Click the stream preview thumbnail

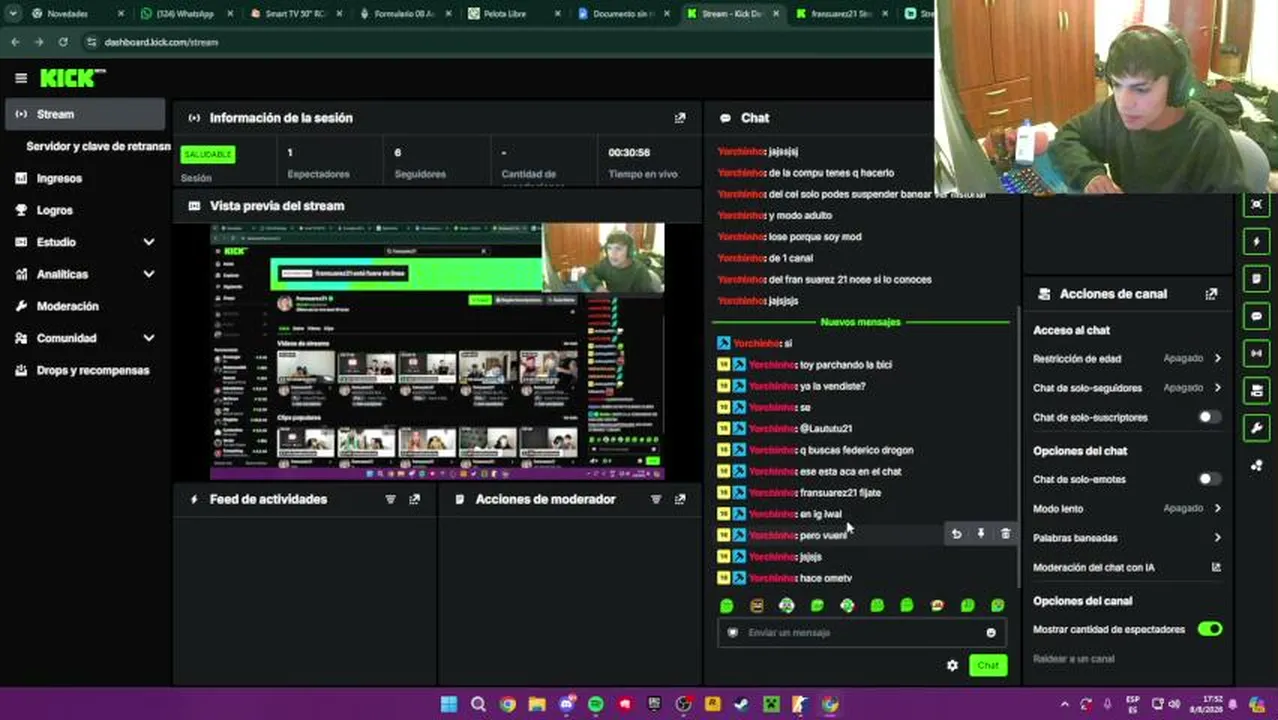pyautogui.click(x=437, y=352)
